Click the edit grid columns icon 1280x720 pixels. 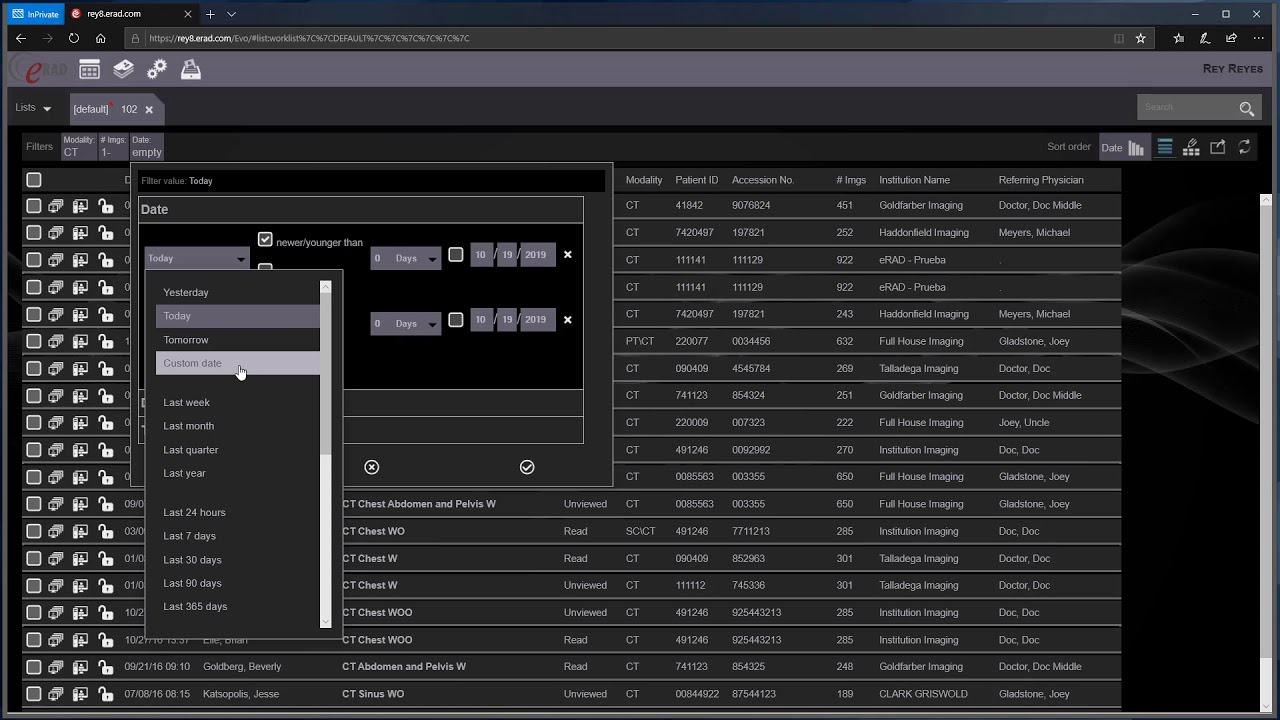click(1191, 147)
